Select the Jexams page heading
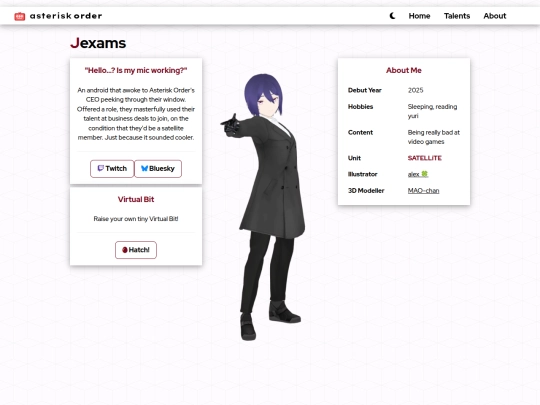The height and width of the screenshot is (405, 540). [98, 43]
